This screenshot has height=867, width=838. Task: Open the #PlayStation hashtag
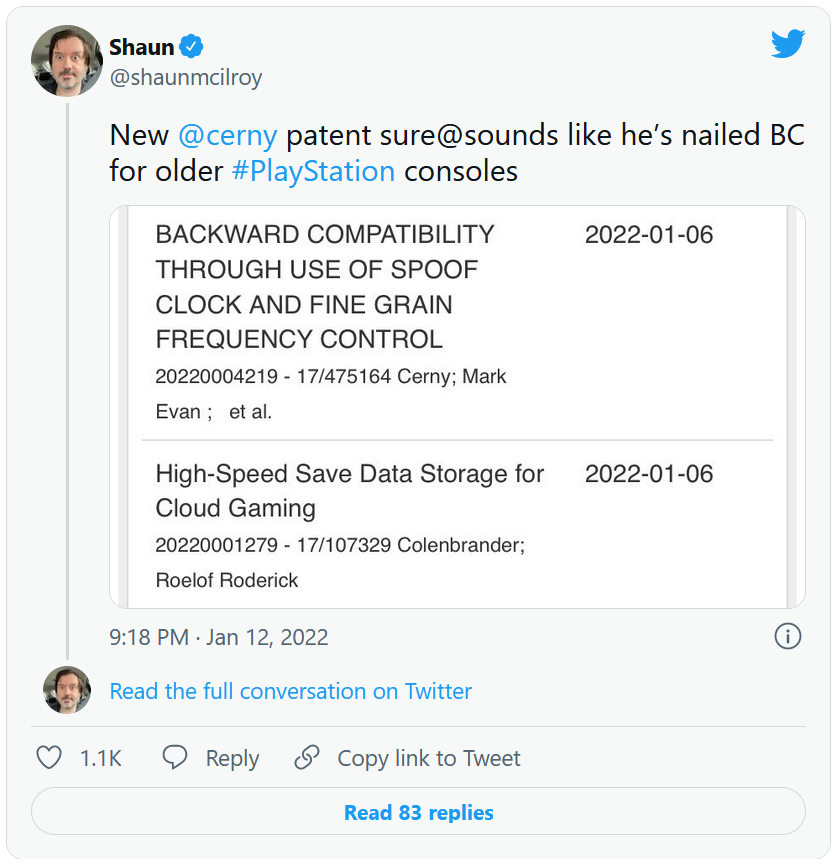pyautogui.click(x=313, y=171)
